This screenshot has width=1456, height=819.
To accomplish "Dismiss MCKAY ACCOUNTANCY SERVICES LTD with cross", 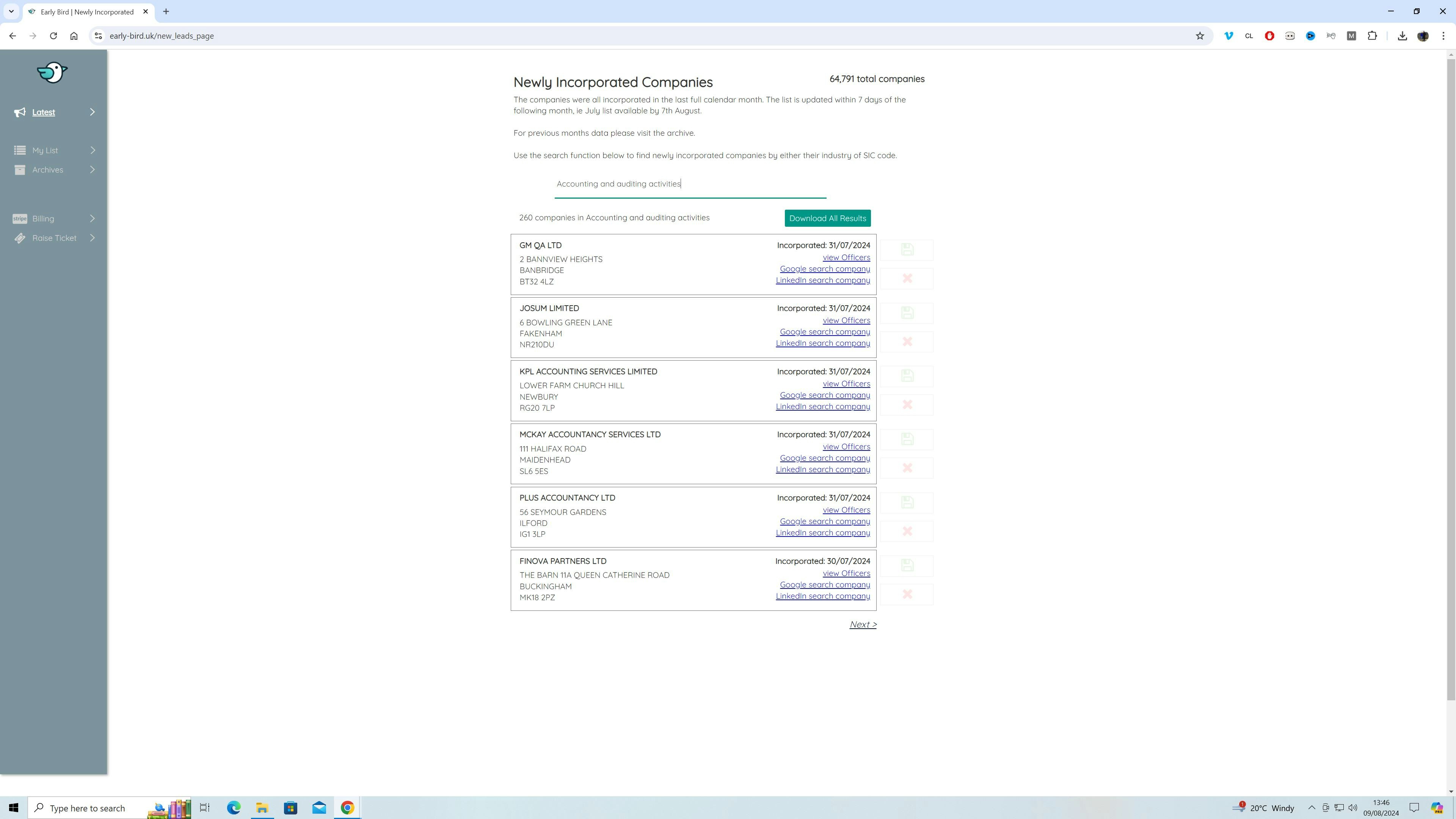I will [907, 468].
